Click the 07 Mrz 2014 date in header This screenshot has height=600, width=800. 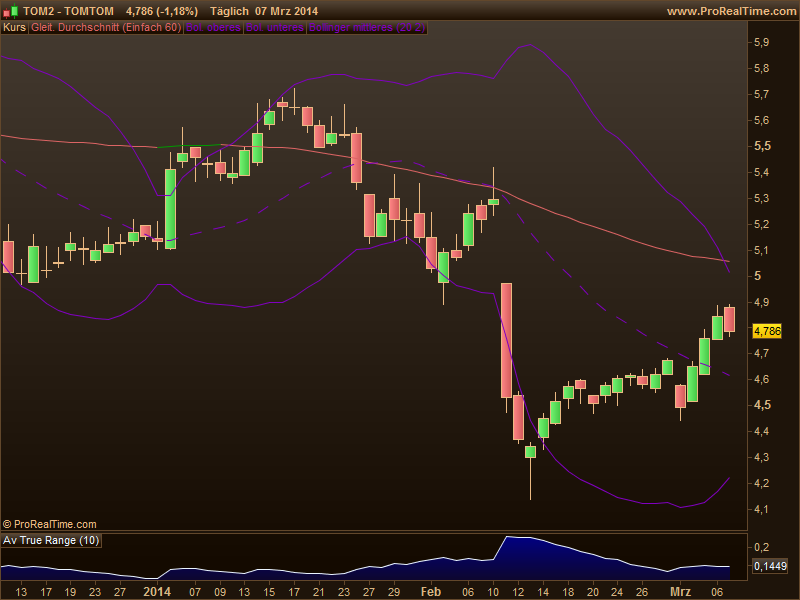286,11
